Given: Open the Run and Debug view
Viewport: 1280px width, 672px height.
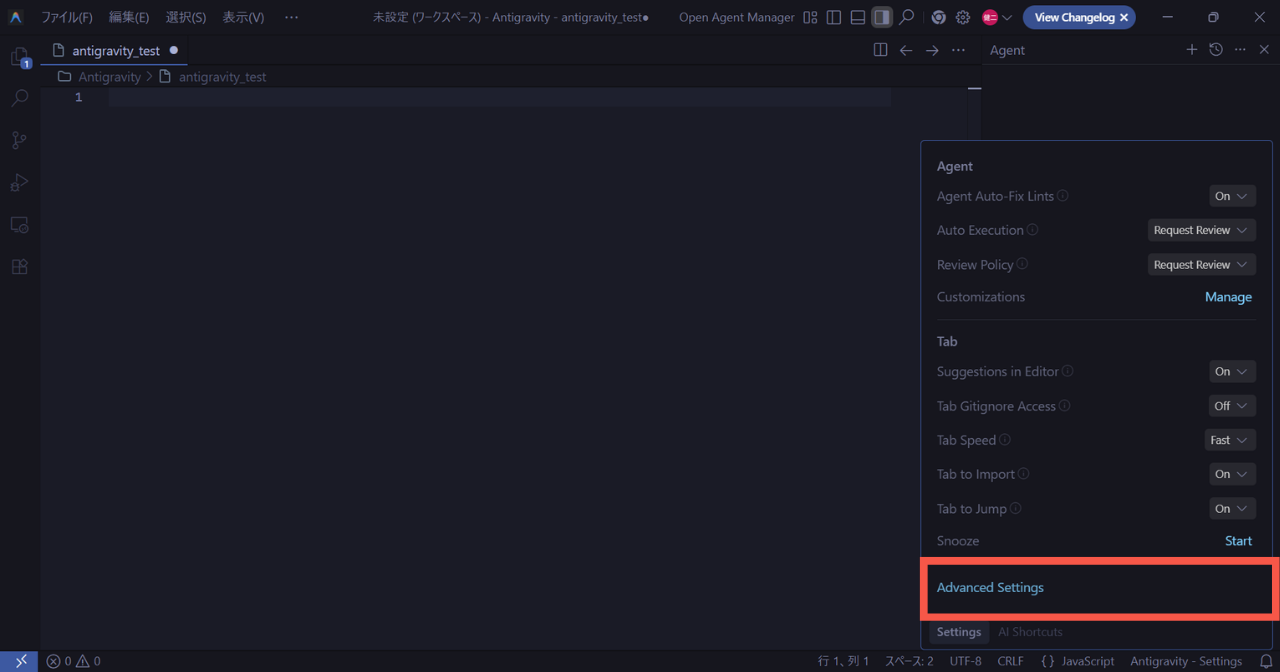Looking at the screenshot, I should [19, 182].
